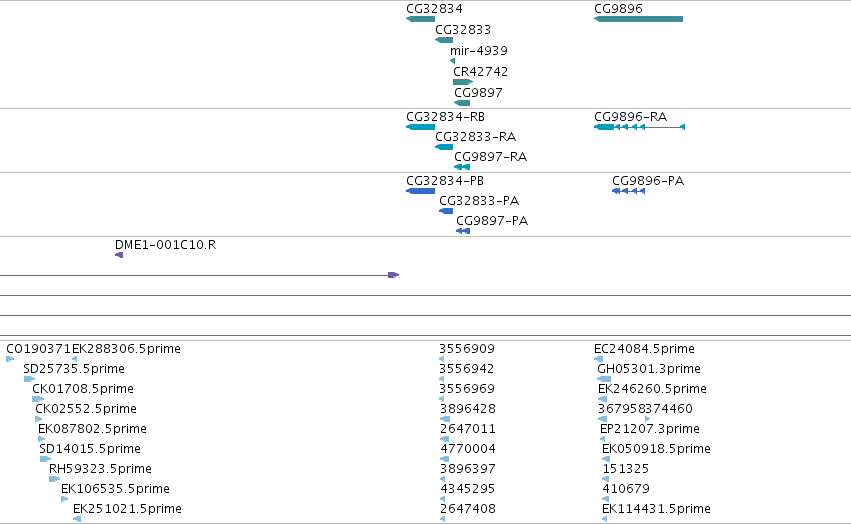The height and width of the screenshot is (524, 851).
Task: Open the CG9897 gene label
Action: coord(478,92)
